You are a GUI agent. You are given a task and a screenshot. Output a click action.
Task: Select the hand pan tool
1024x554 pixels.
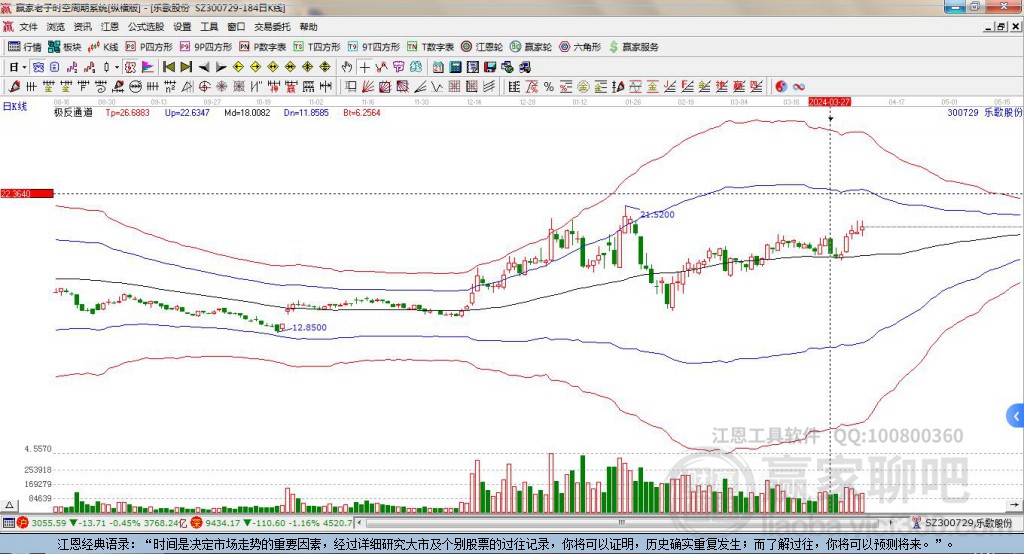point(346,67)
